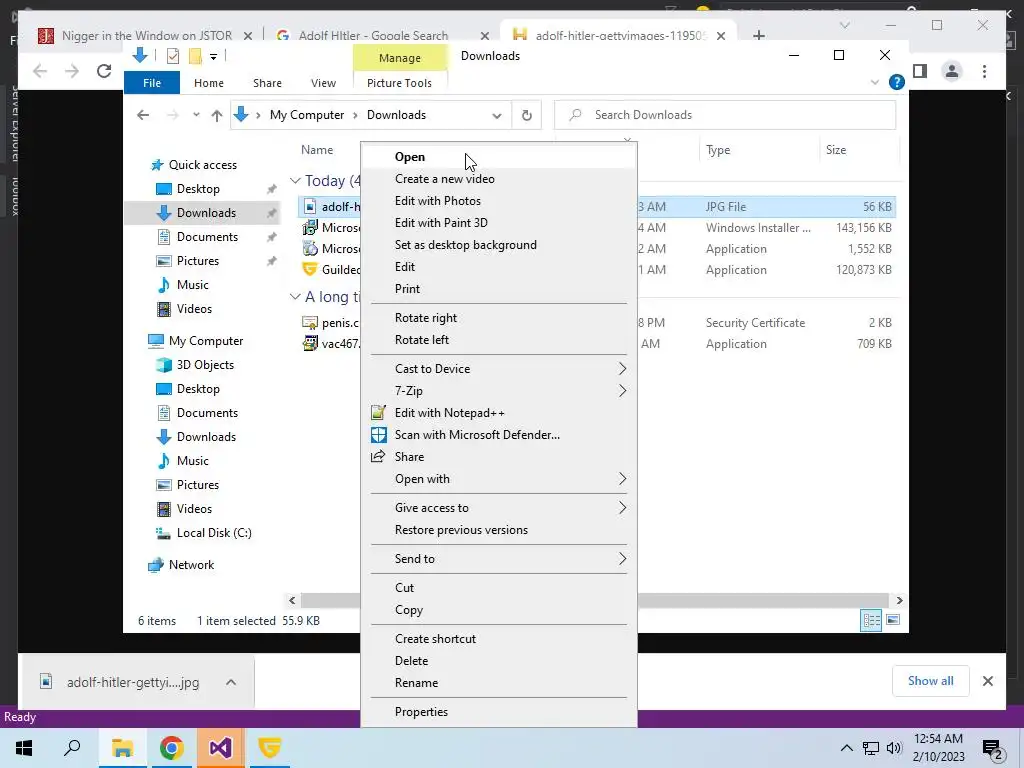1024x768 pixels.
Task: Switch to the Home ribbon tab
Action: pos(209,83)
